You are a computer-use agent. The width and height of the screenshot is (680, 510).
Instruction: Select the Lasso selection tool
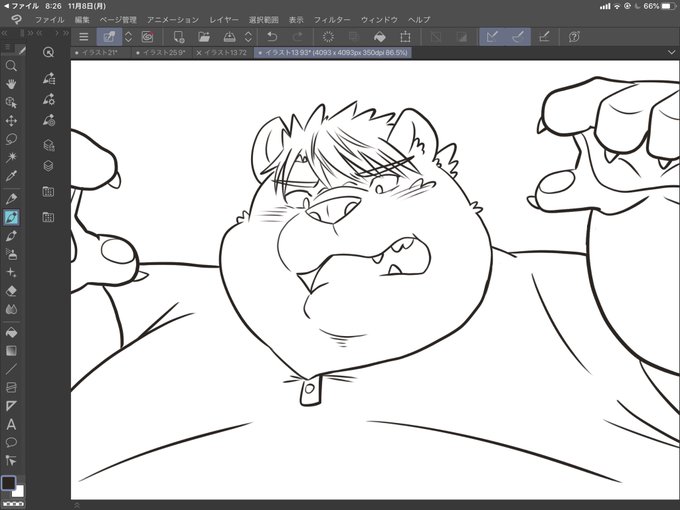click(x=11, y=139)
